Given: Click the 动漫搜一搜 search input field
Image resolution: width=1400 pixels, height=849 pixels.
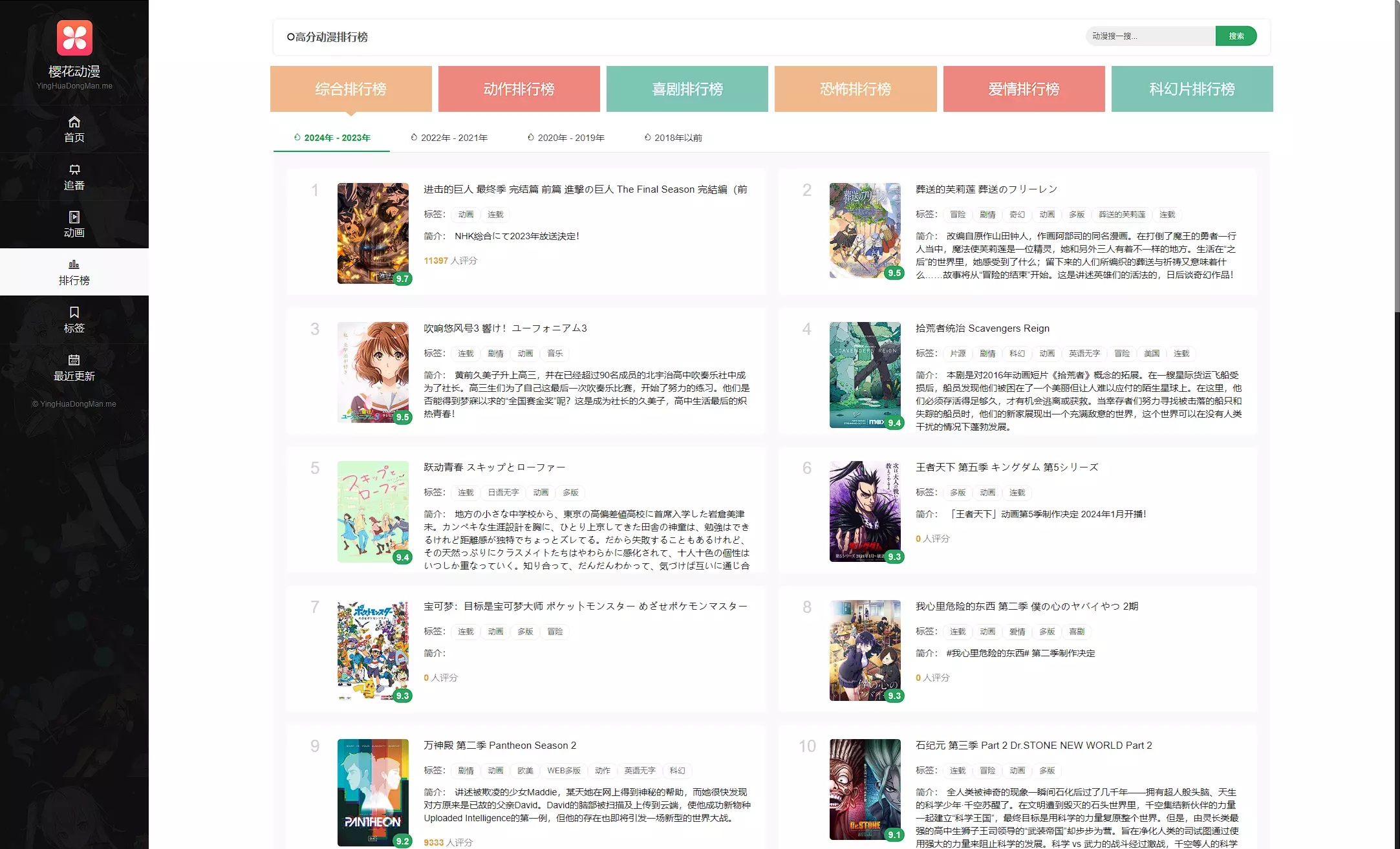Looking at the screenshot, I should [1150, 36].
